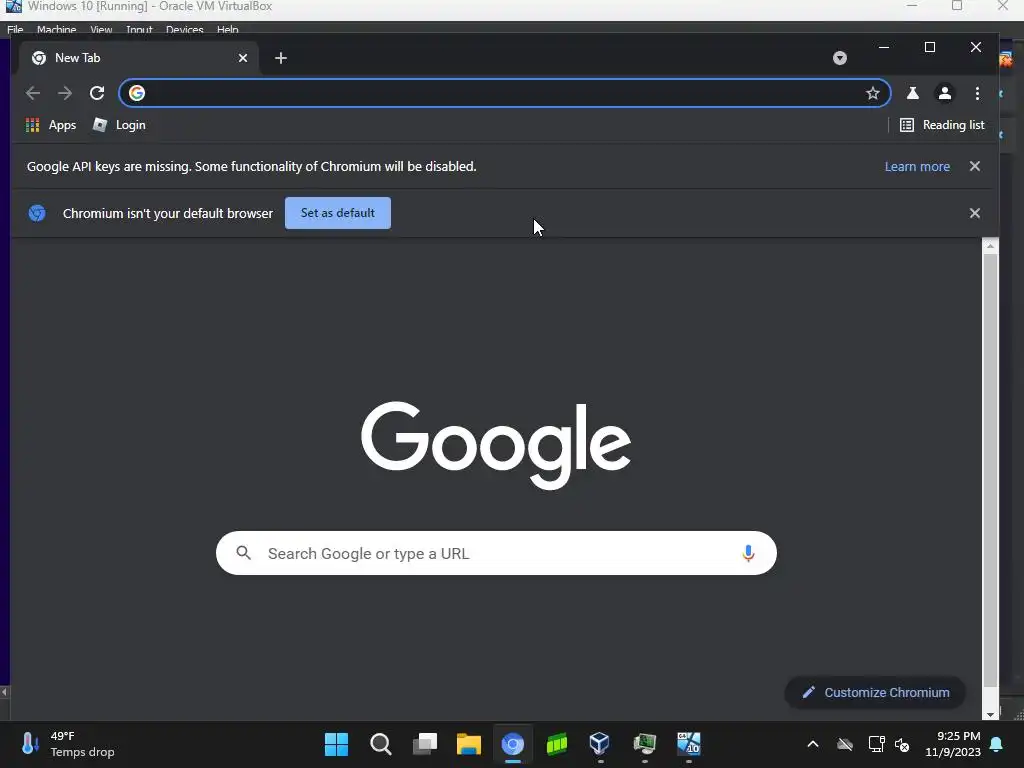Viewport: 1024px width, 768px height.
Task: Click the muted volume tray icon
Action: pyautogui.click(x=902, y=744)
